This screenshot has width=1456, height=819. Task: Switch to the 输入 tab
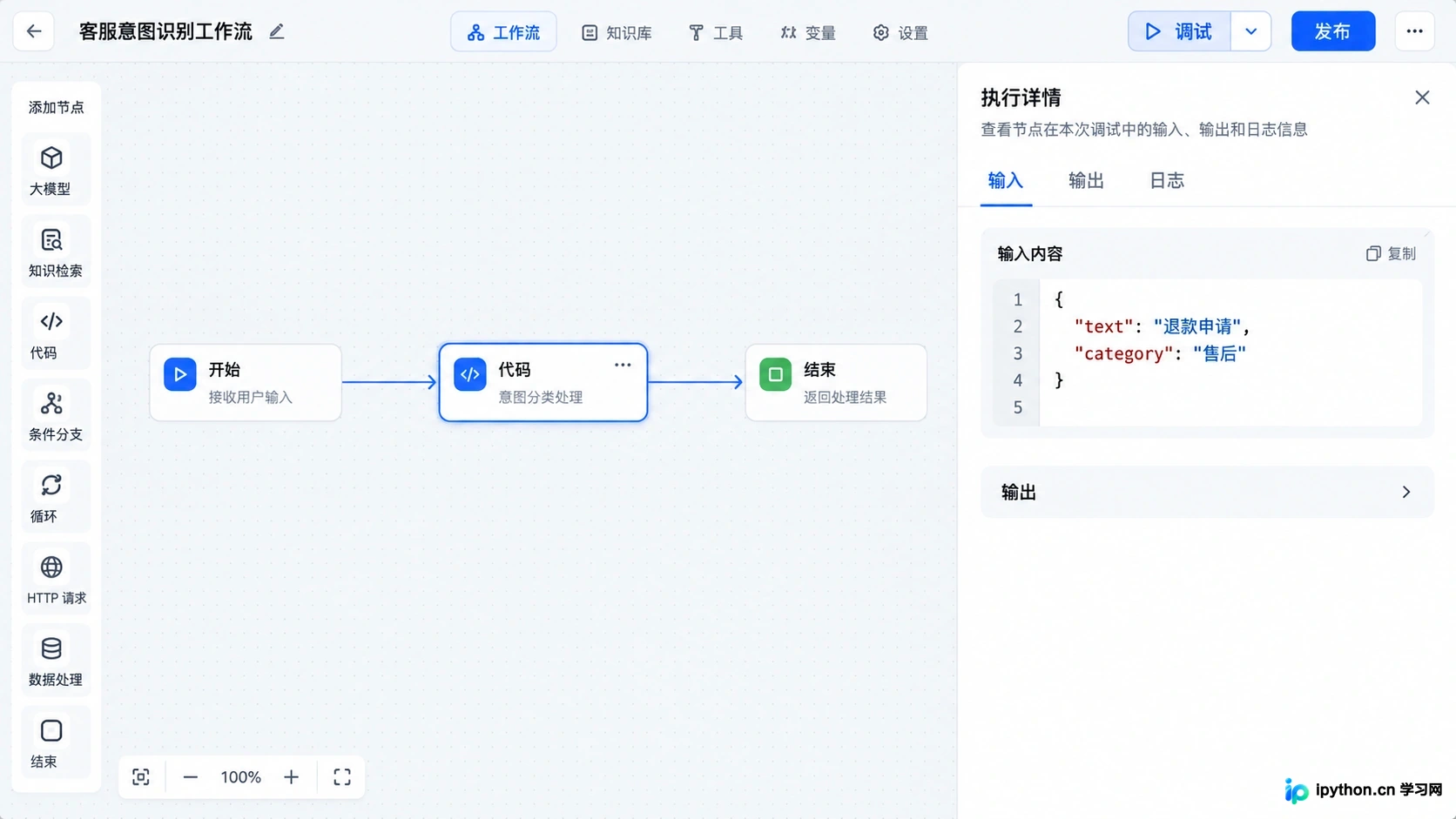(1006, 181)
